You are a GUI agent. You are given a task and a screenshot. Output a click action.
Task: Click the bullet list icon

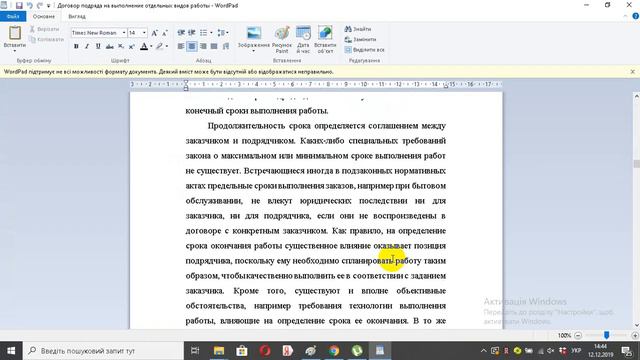coord(203,33)
